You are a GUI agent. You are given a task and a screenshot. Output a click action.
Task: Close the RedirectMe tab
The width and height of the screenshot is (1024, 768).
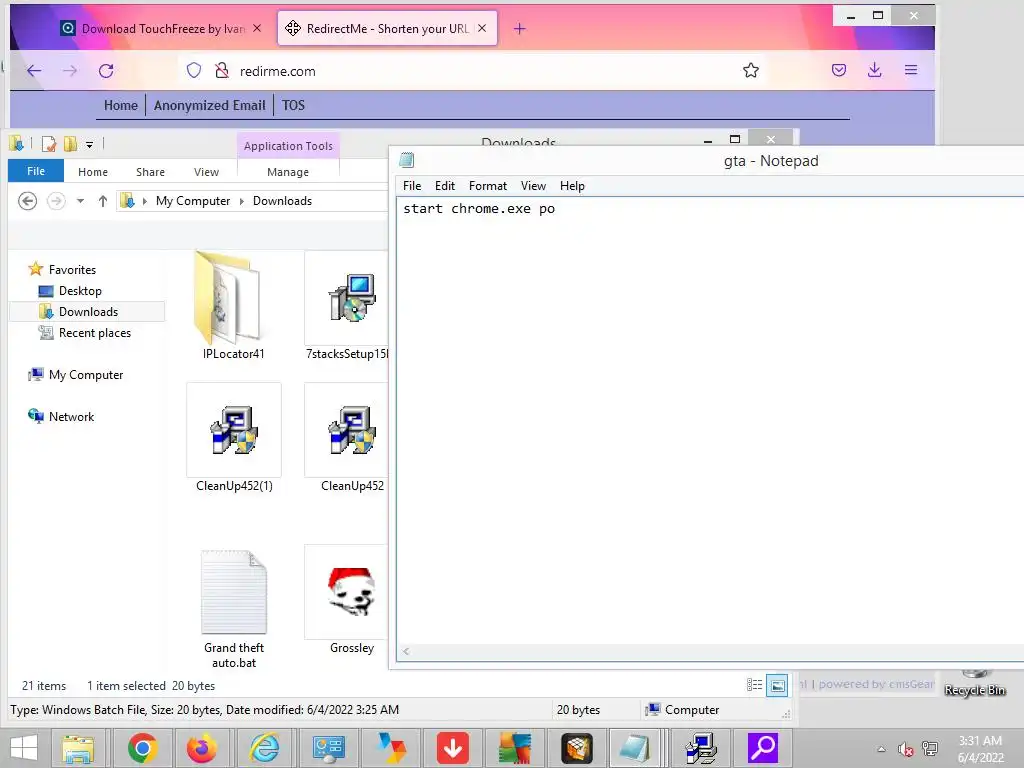click(482, 29)
